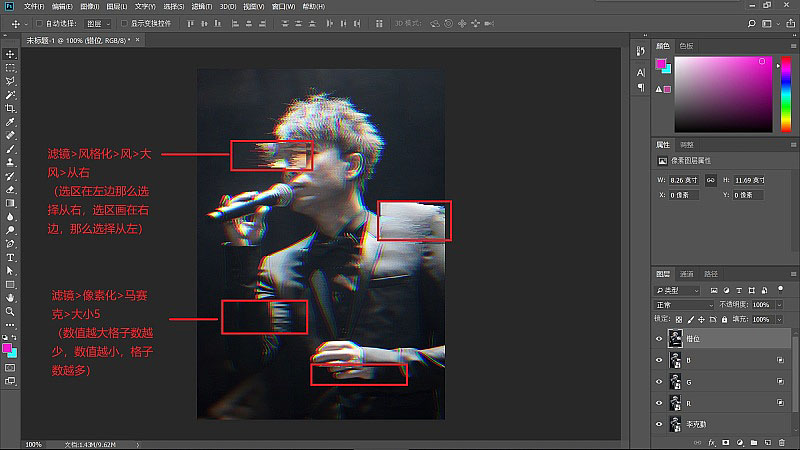Close the 未标题-1 document tab

click(137, 40)
